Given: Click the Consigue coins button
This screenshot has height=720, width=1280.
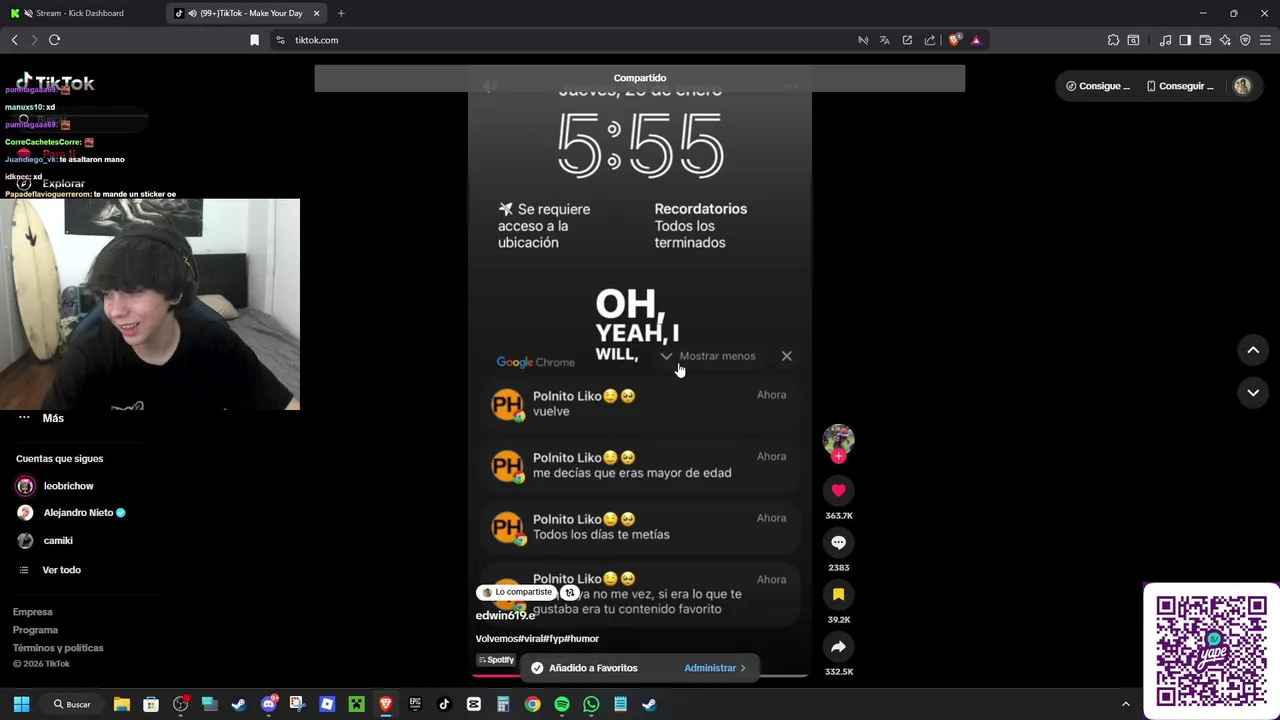Looking at the screenshot, I should coord(1098,86).
